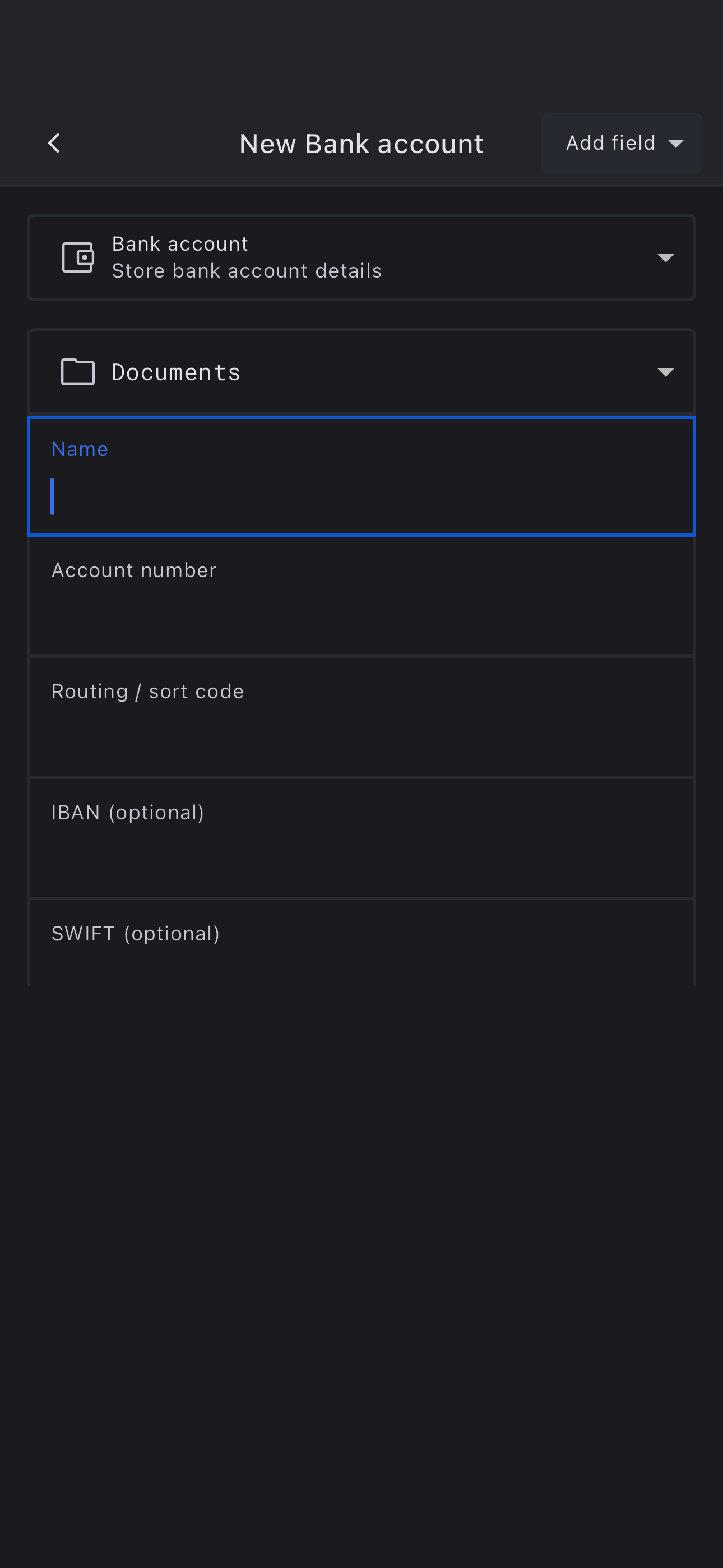Click the 'Bank account' item type title
This screenshot has height=1568, width=723.
(x=179, y=244)
